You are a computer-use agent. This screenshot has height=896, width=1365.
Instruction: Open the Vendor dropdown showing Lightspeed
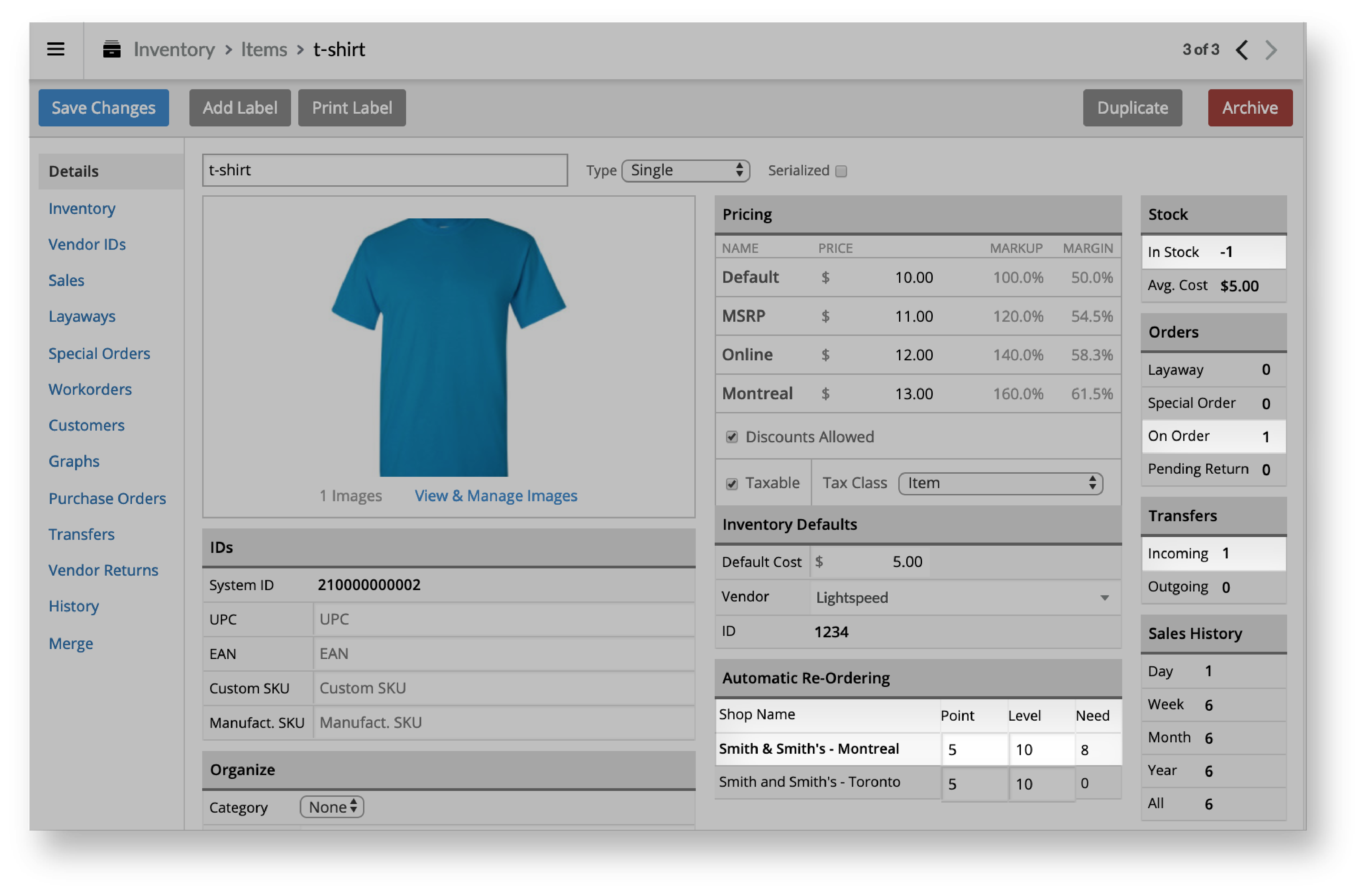966,598
